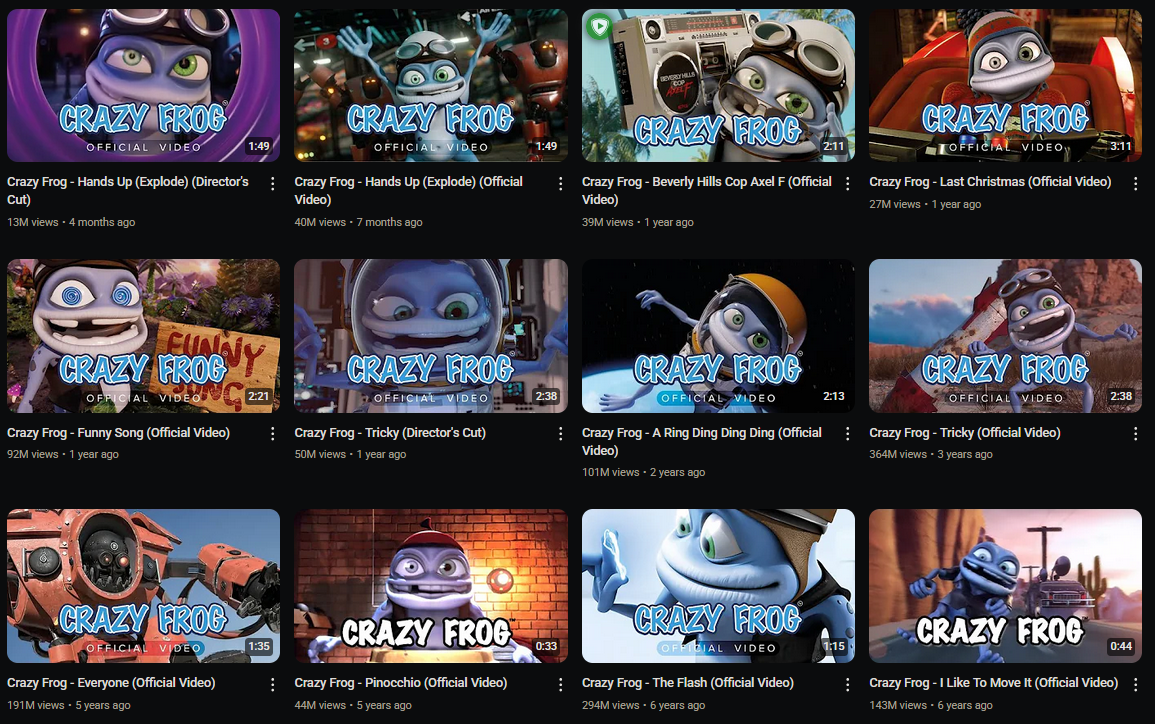
Task: Play A Ring Ding Ding Ding thumbnail
Action: (x=718, y=336)
